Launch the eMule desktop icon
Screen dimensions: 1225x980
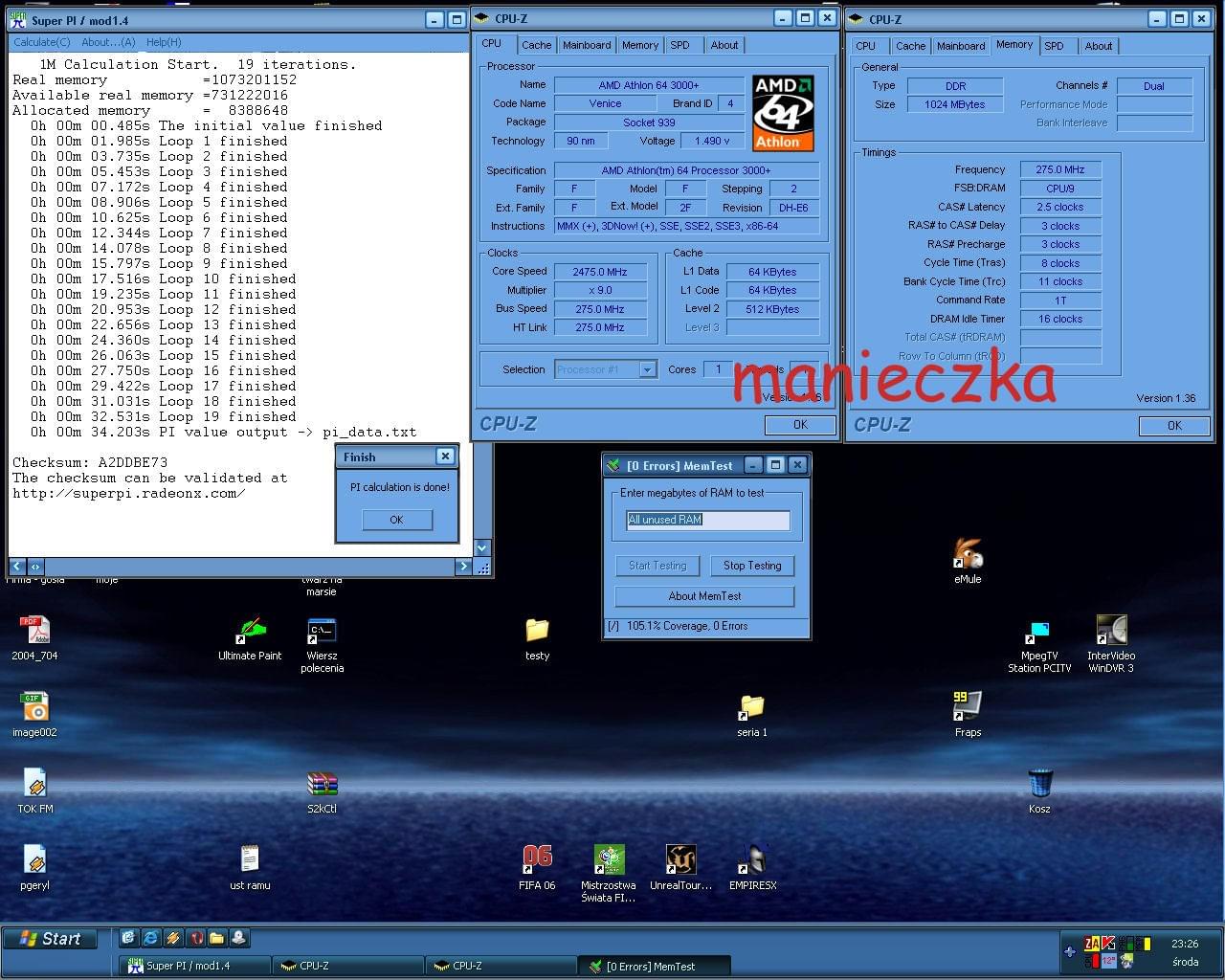(x=968, y=561)
